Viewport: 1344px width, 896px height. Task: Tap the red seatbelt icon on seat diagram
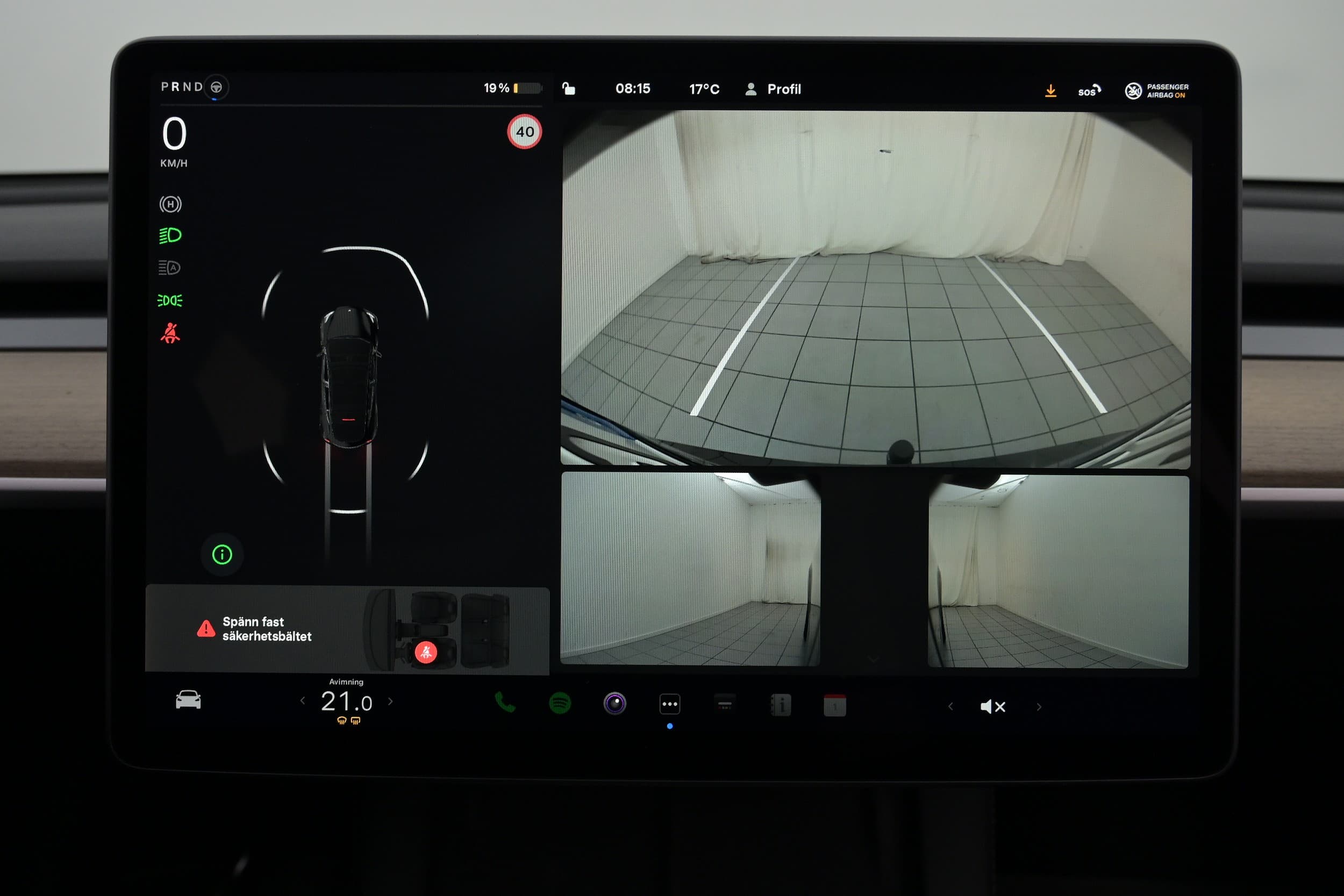(426, 652)
